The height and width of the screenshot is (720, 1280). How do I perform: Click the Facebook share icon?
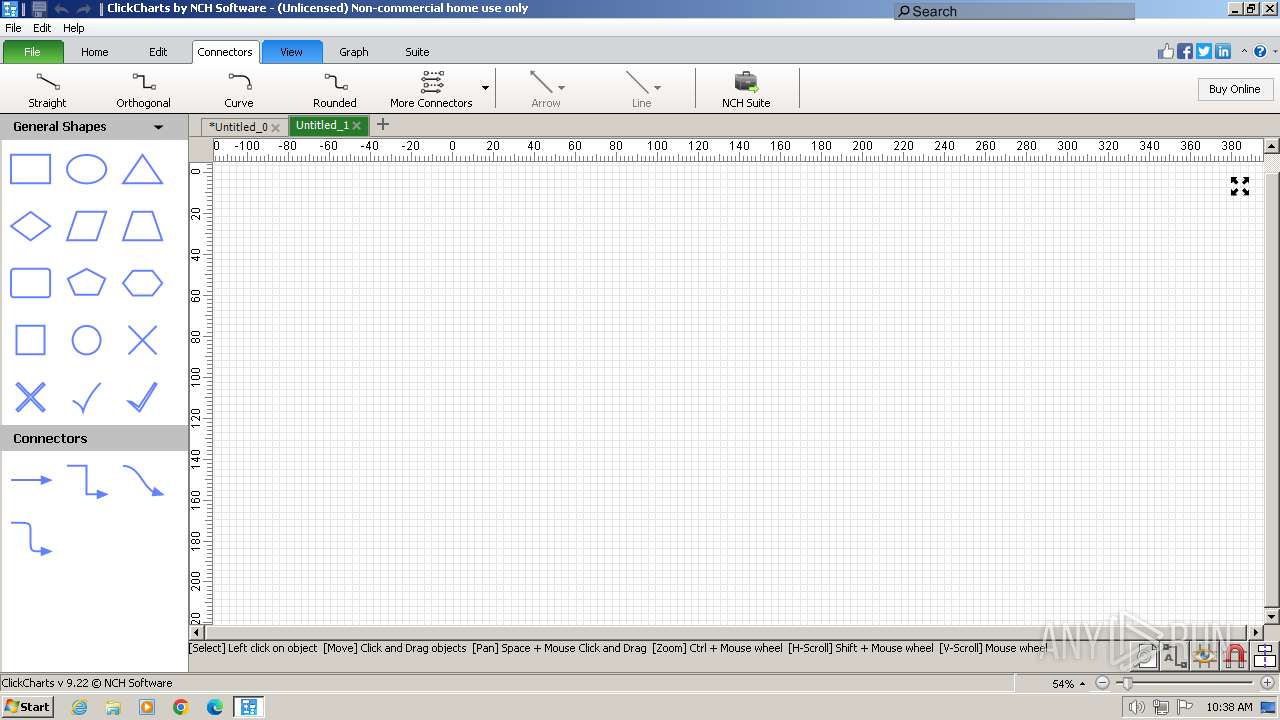(x=1185, y=51)
